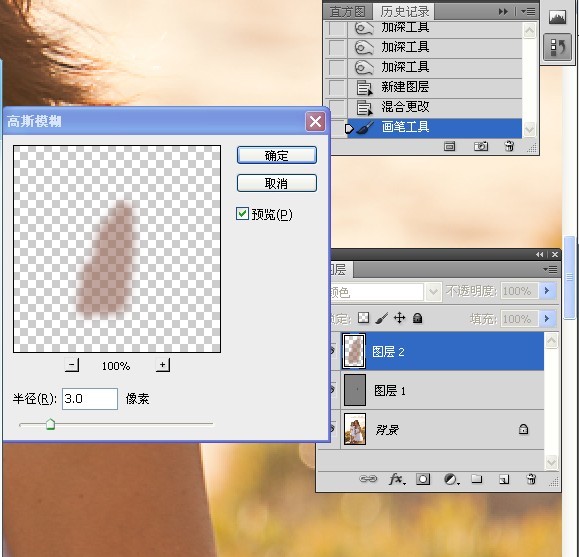
Task: Toggle lock transparent pixels icon
Action: click(x=364, y=318)
